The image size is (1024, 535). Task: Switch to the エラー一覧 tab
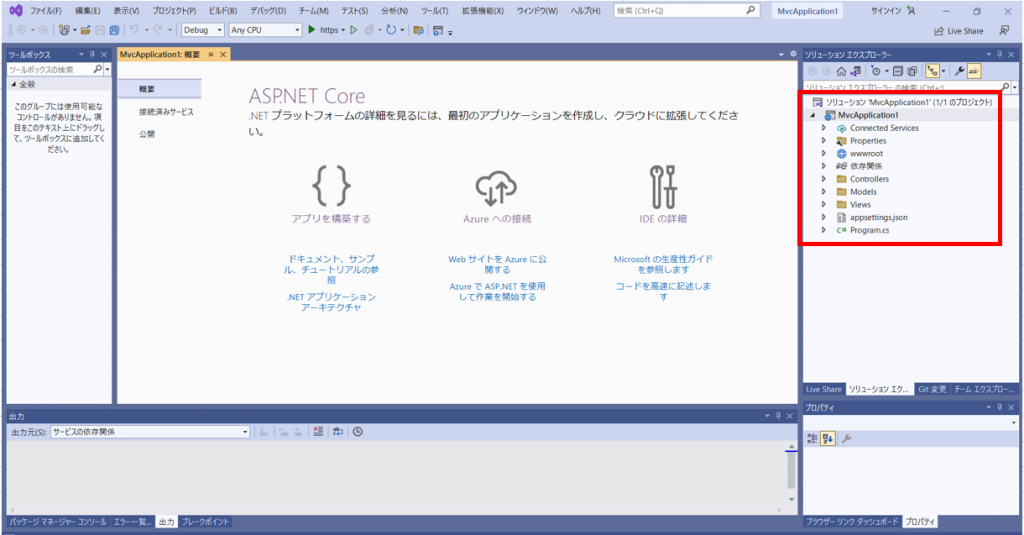click(x=133, y=522)
